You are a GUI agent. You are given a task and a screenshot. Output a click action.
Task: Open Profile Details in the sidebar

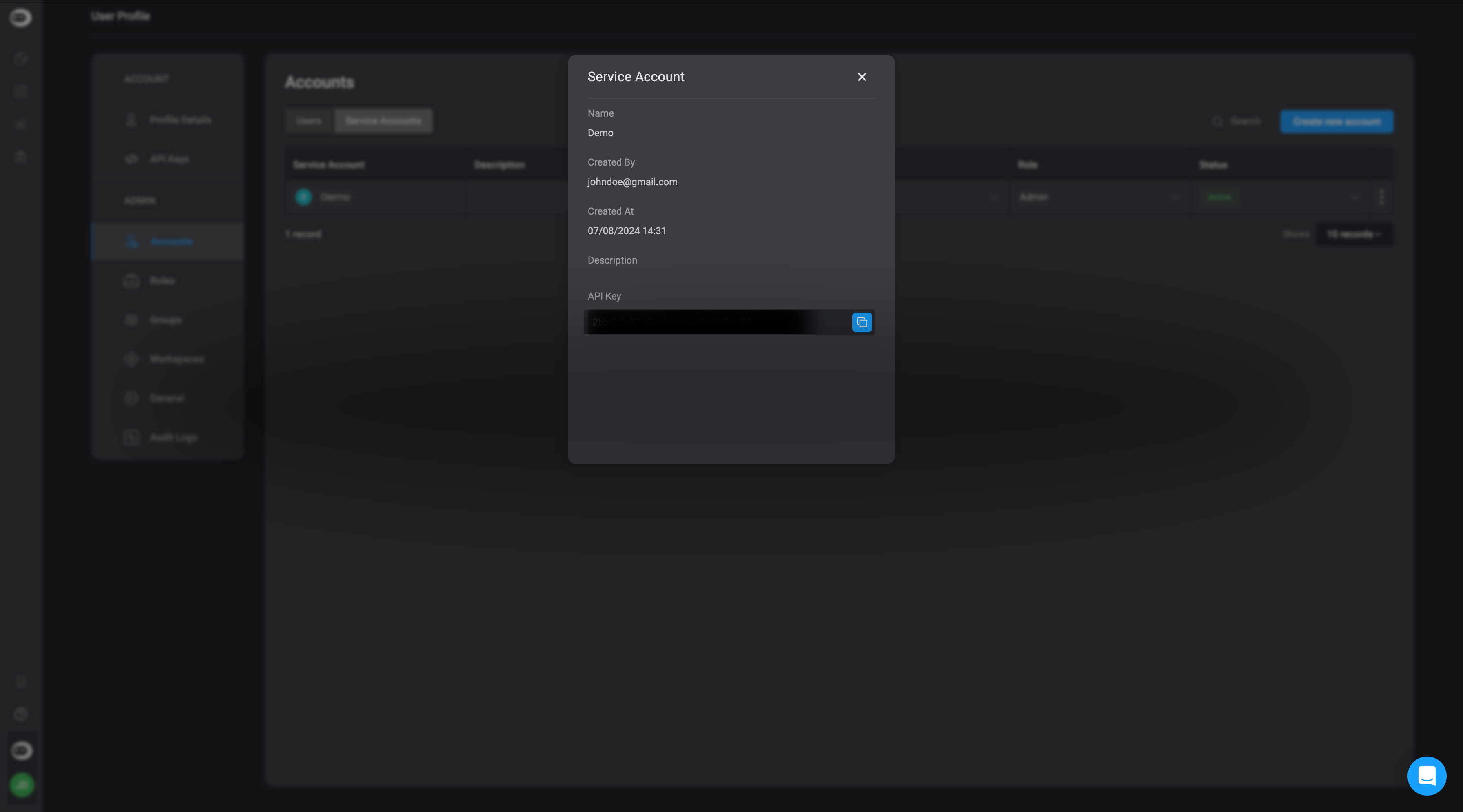pyautogui.click(x=168, y=120)
